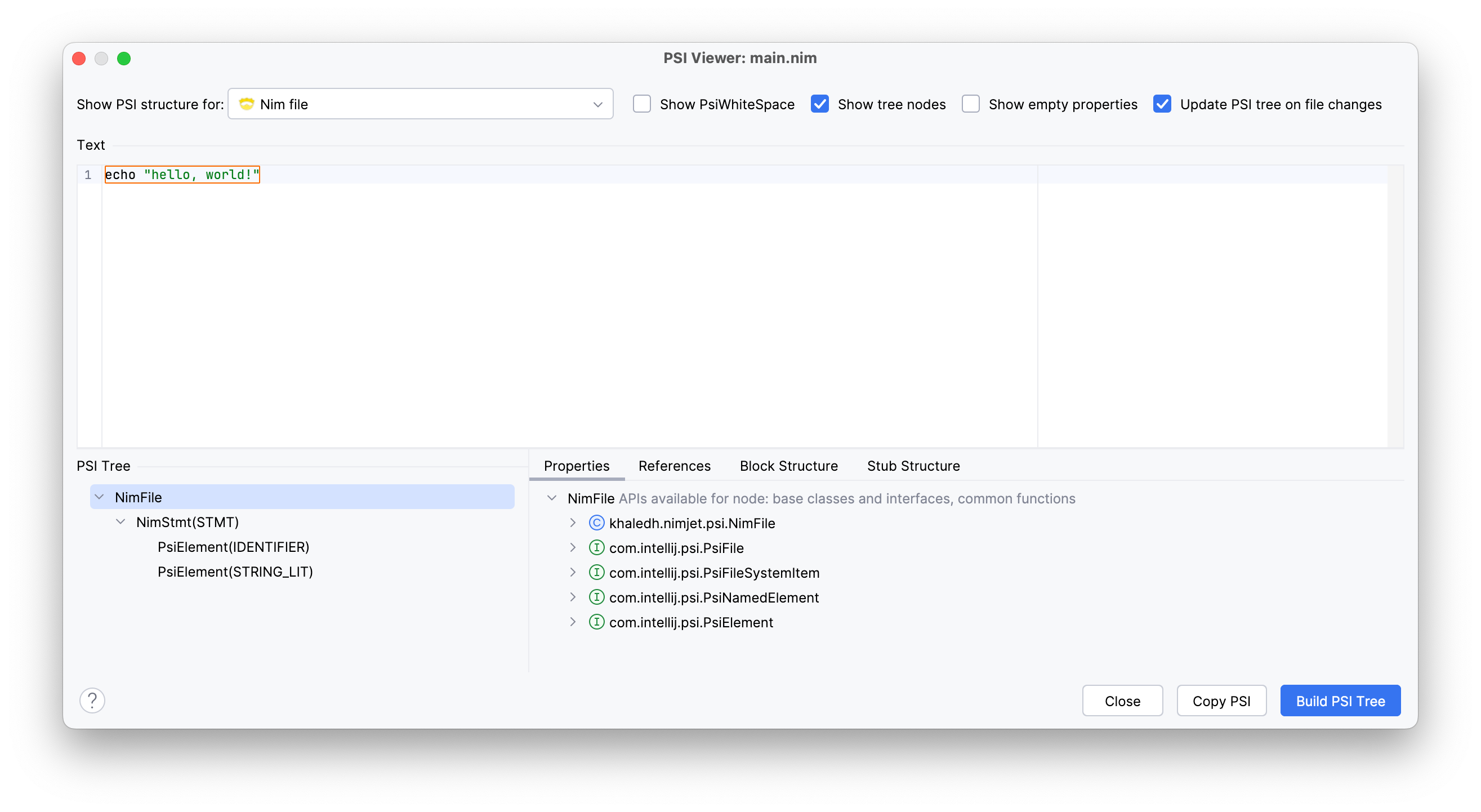This screenshot has height=812, width=1481.
Task: Enable the Show empty properties checkbox
Action: 969,104
